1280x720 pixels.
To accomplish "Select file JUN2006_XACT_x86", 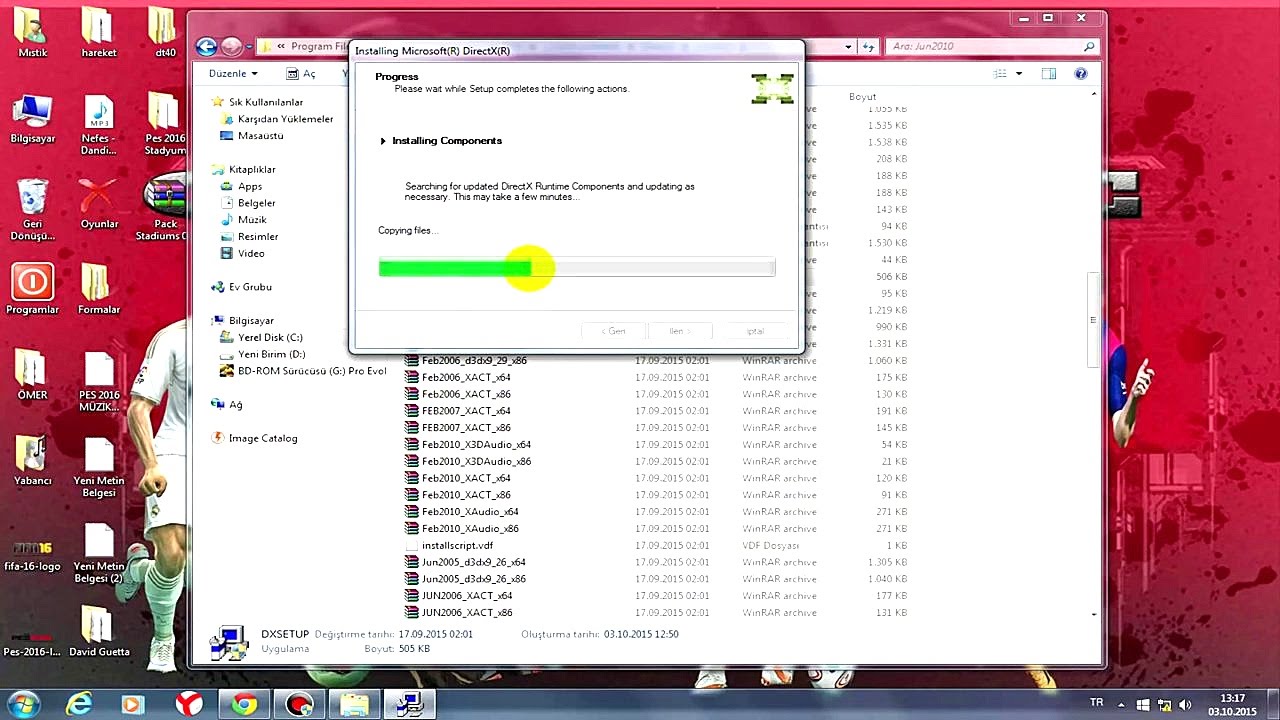I will (467, 613).
